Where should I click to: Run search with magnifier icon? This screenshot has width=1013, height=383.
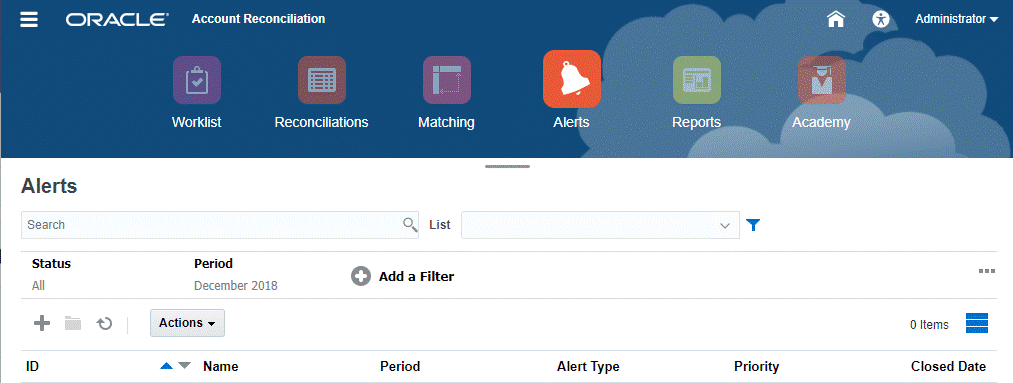[x=410, y=224]
